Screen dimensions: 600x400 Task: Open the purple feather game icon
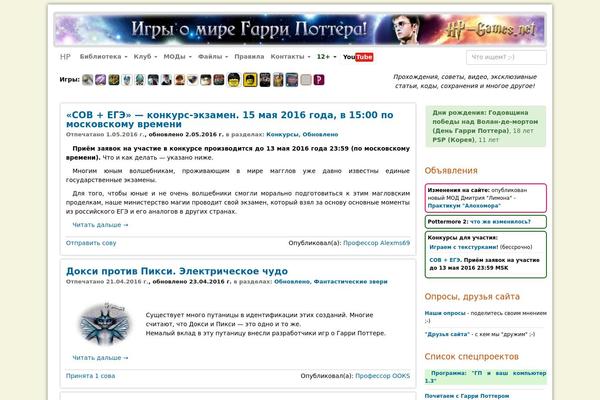[101, 80]
